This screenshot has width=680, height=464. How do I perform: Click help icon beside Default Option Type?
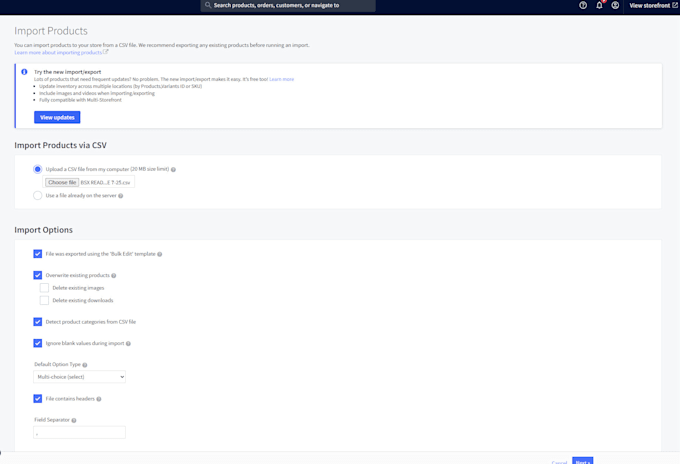[x=85, y=365]
